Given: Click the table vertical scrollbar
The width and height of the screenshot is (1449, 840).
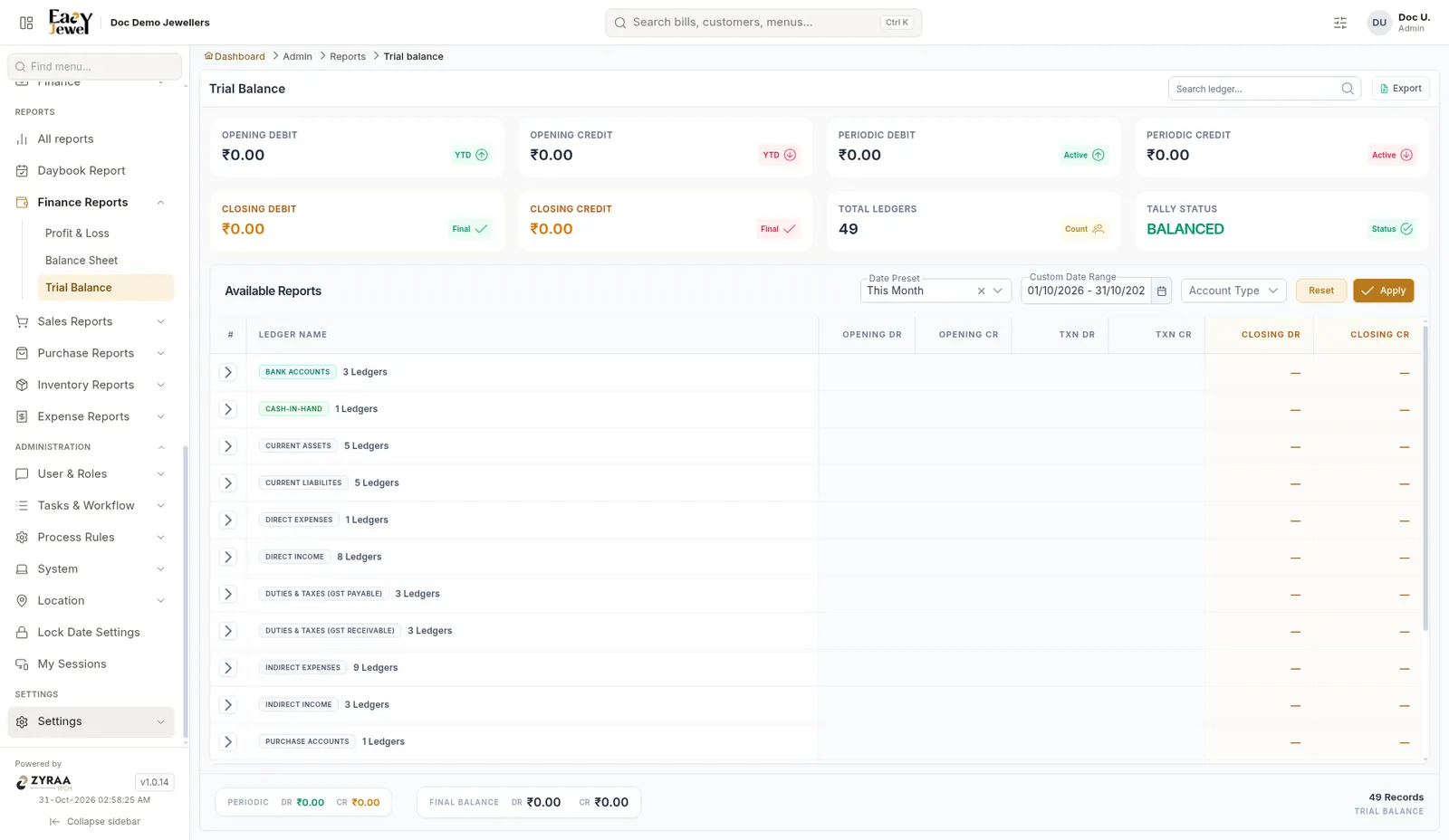Looking at the screenshot, I should (x=1425, y=478).
